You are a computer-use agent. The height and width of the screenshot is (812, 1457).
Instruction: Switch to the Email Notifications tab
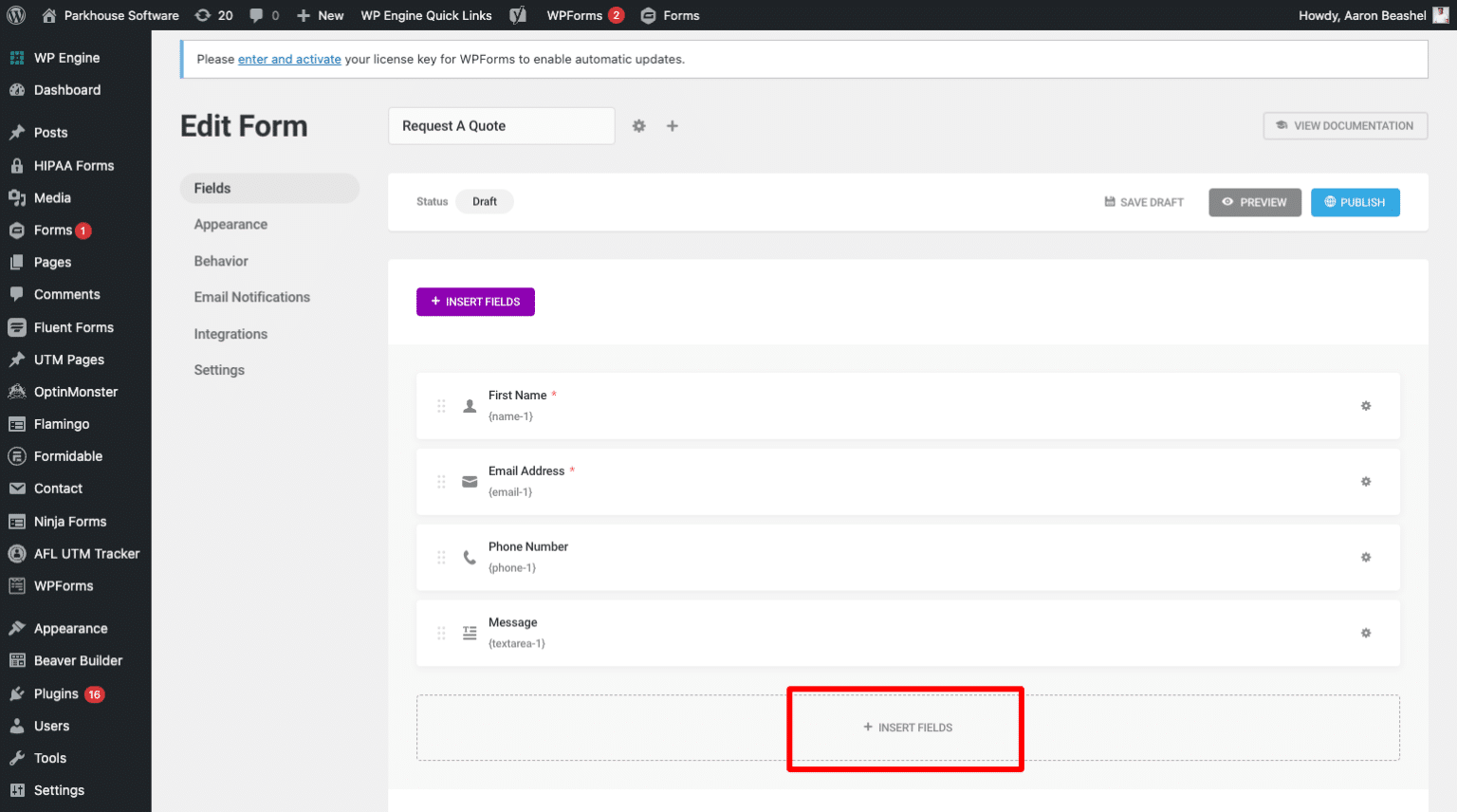[251, 296]
